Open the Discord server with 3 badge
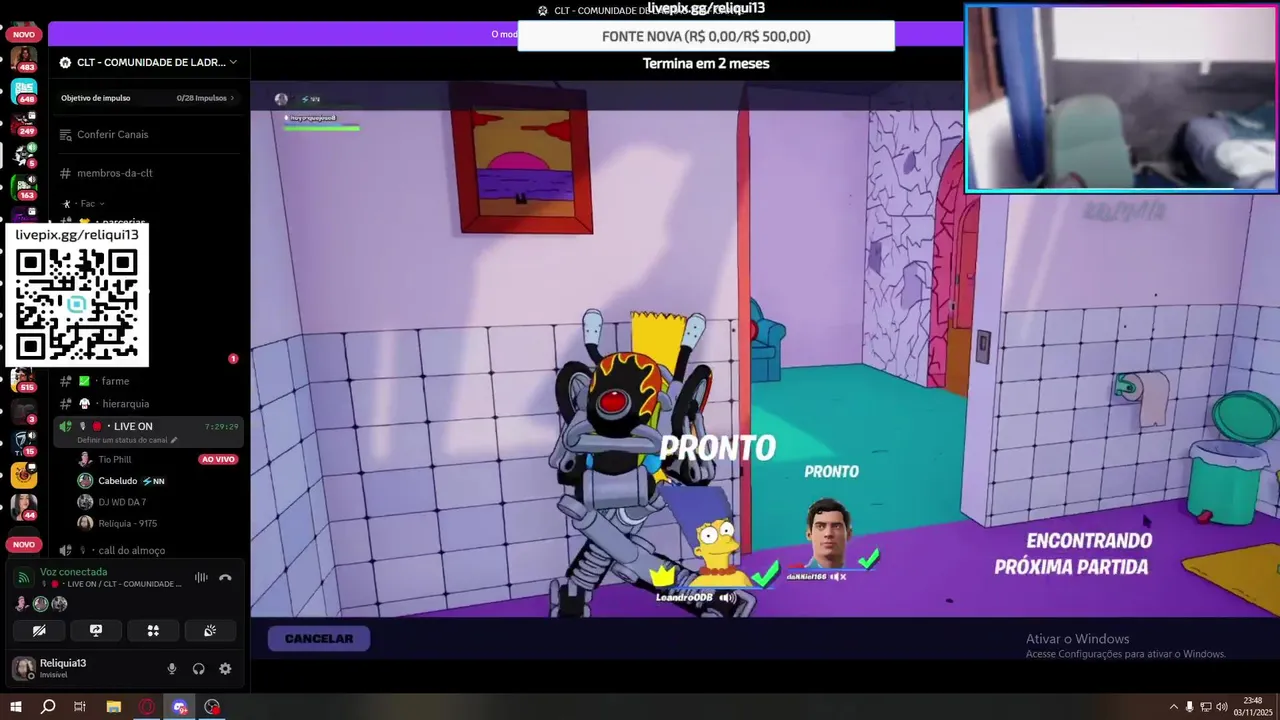This screenshot has height=720, width=1280. pyautogui.click(x=24, y=410)
